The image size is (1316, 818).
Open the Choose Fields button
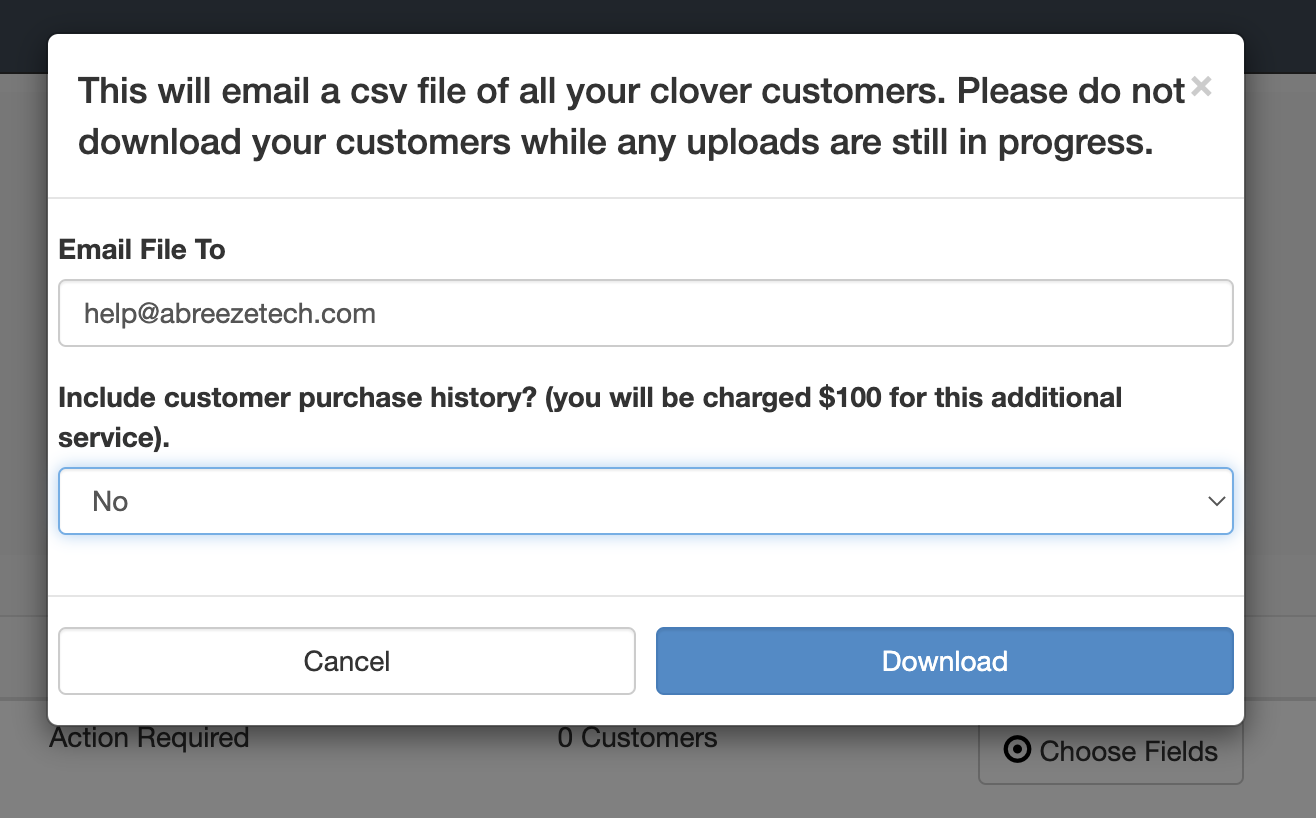(1110, 751)
